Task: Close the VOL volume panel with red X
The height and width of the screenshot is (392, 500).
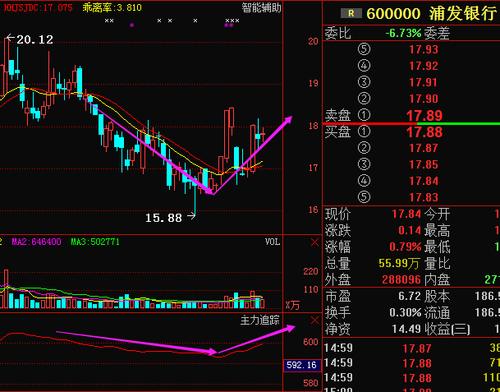Action: pyautogui.click(x=314, y=242)
